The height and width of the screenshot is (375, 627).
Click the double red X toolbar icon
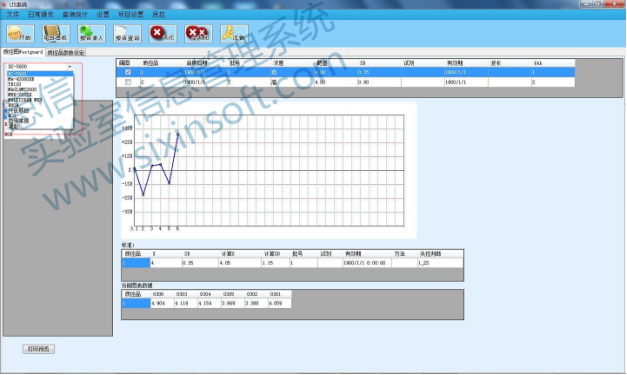coord(198,34)
